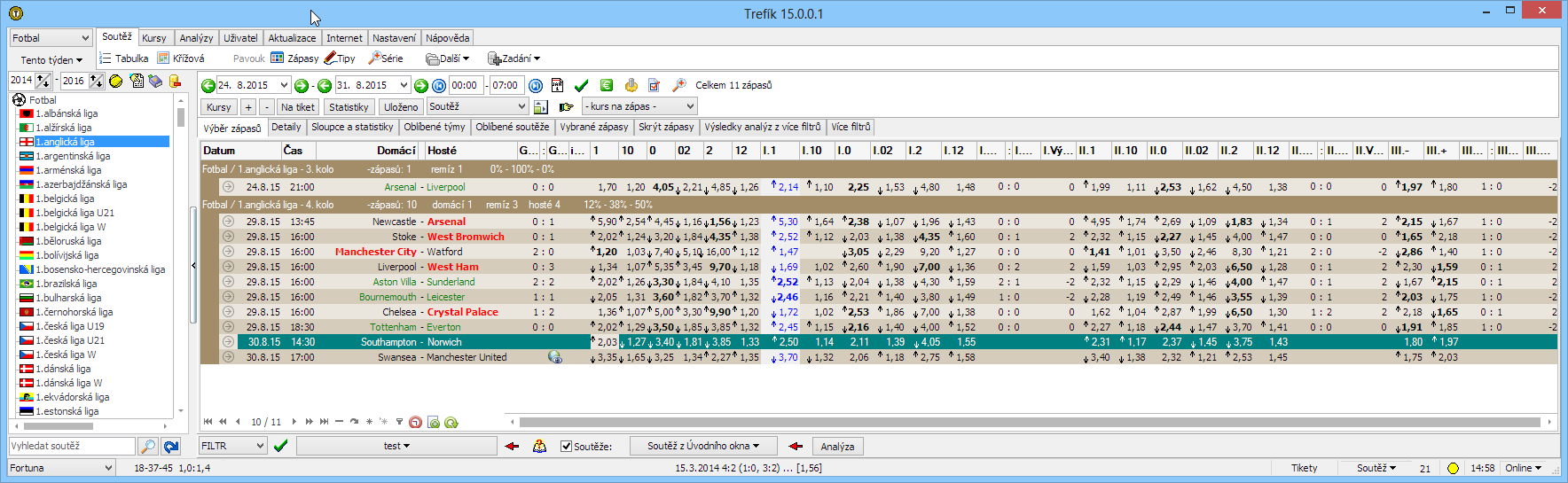Image resolution: width=1568 pixels, height=483 pixels.
Task: Click the round marker on Arsenal - Liverpool row
Action: (x=228, y=187)
